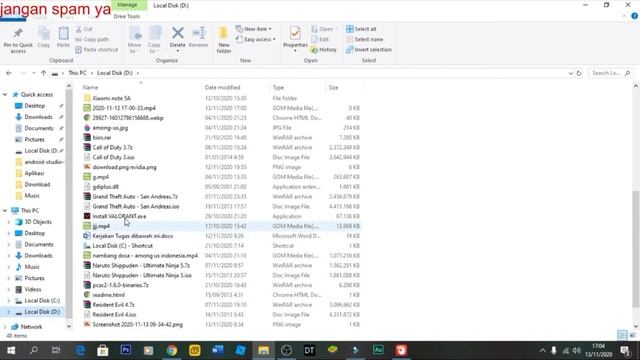Open Downloads under Quick access
Screen dimensions: 640x360
(x=38, y=117)
